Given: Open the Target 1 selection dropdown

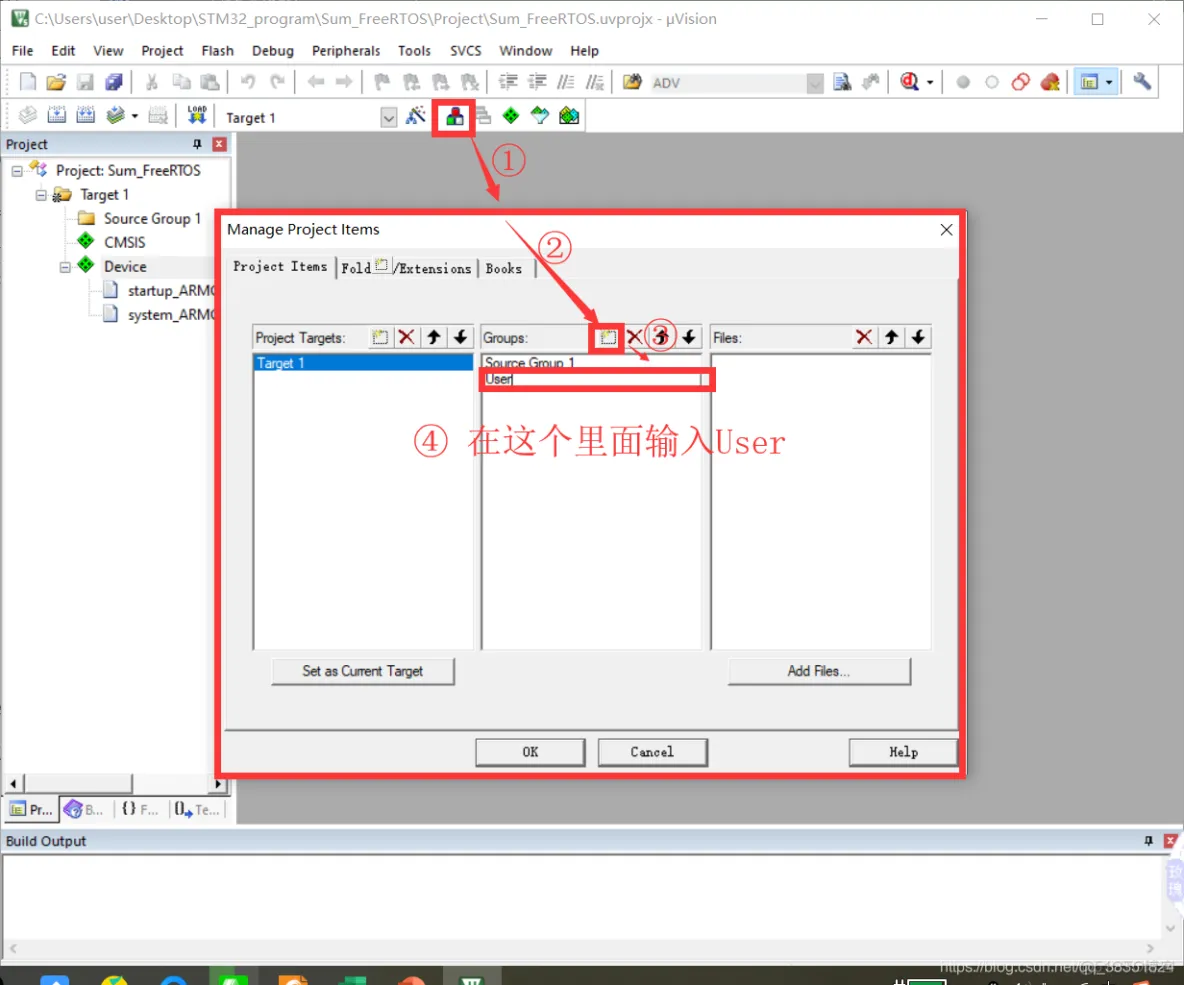Looking at the screenshot, I should 388,118.
